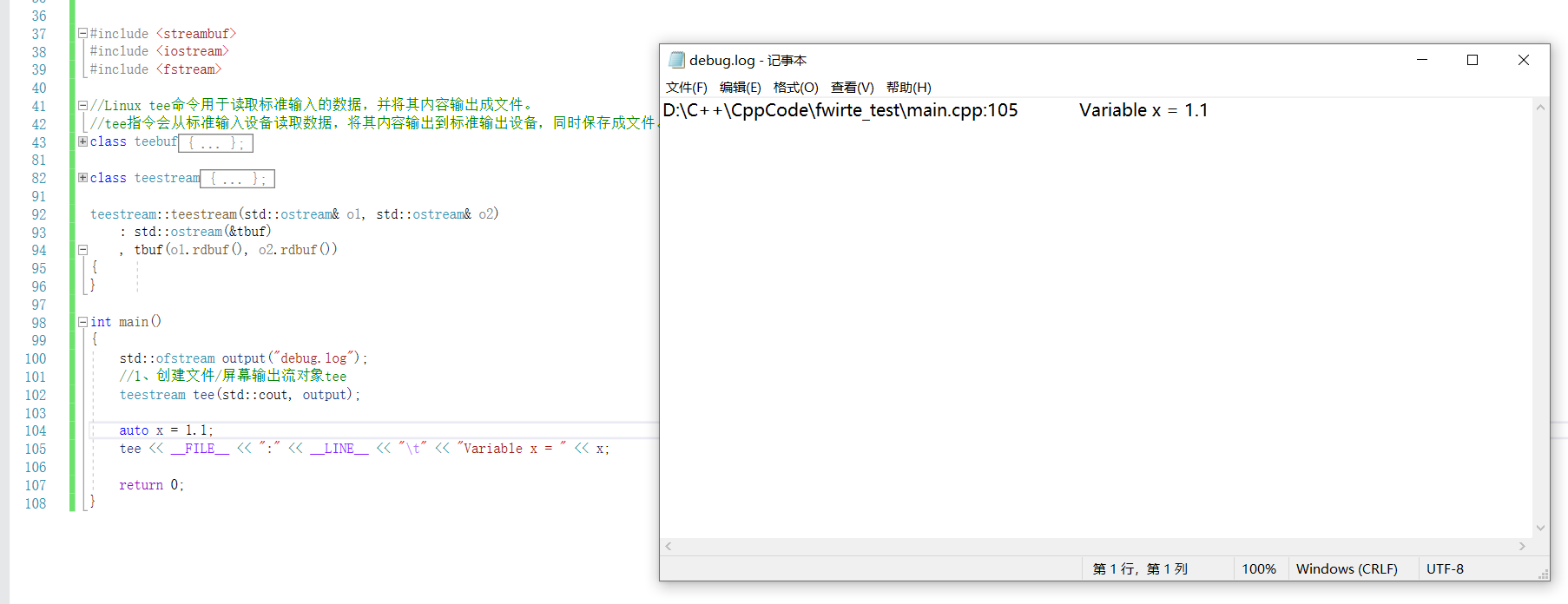1568x604 pixels.
Task: Click the #include <fstream> line
Action: pyautogui.click(x=155, y=69)
